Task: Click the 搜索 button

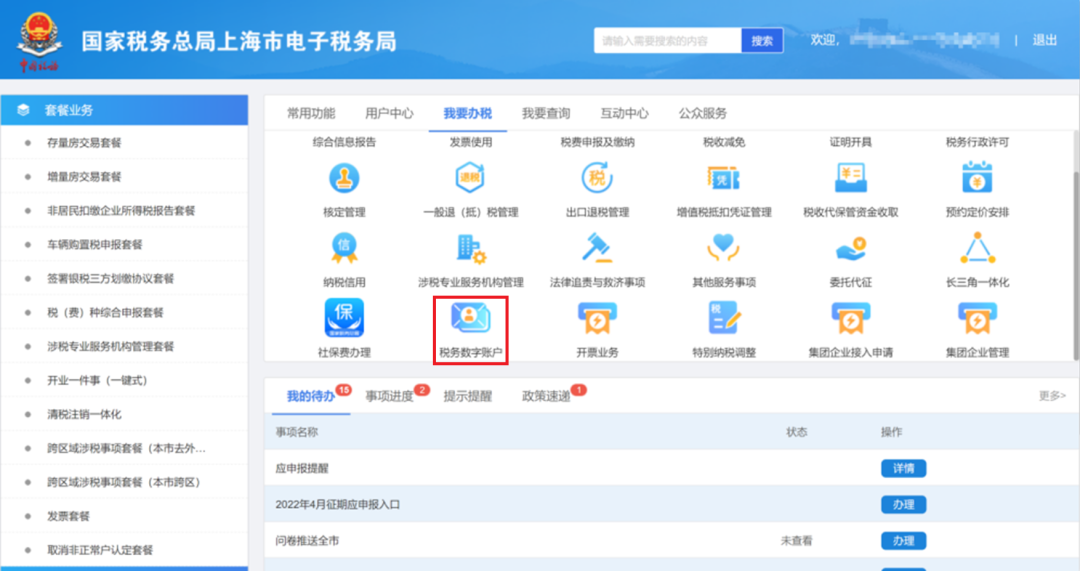Action: [x=761, y=41]
